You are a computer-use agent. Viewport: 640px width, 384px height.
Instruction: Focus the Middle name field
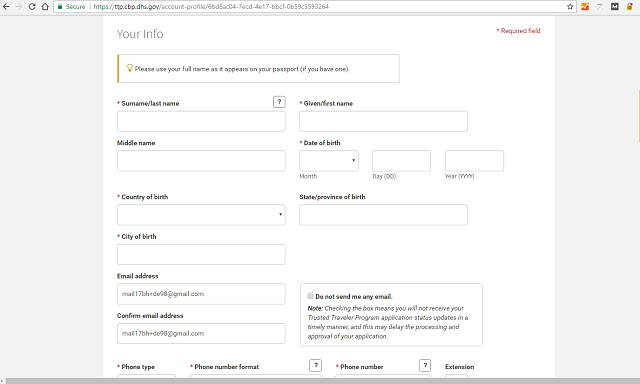pos(201,161)
